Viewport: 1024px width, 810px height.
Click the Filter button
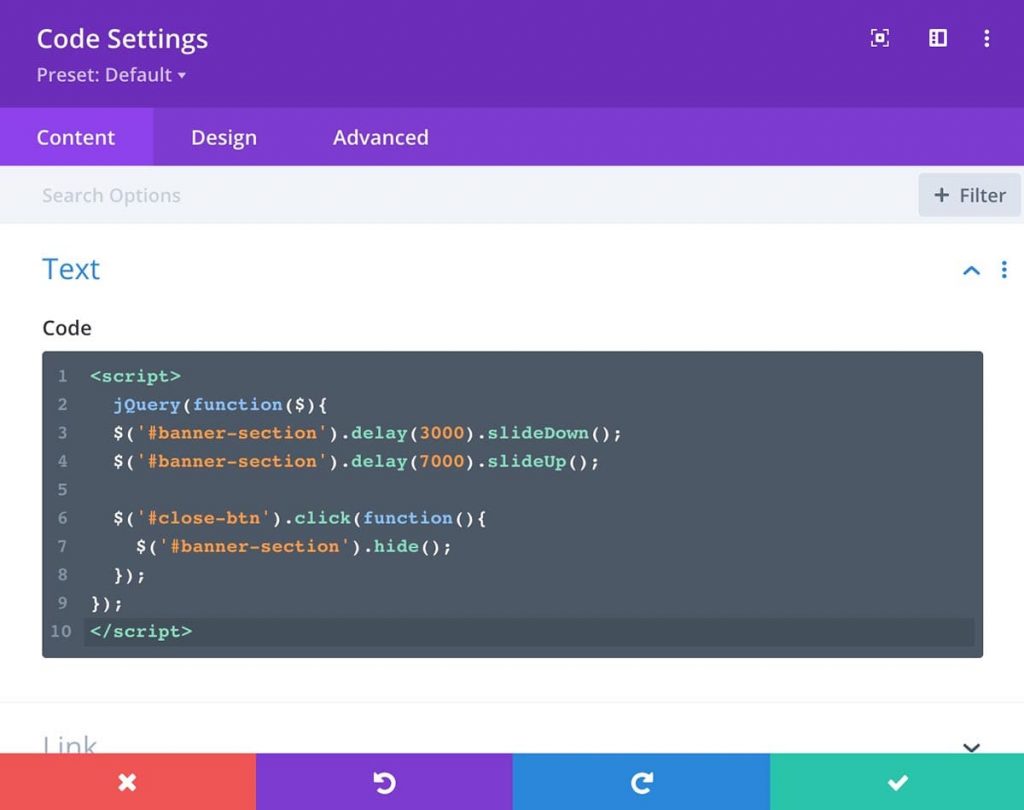click(969, 195)
